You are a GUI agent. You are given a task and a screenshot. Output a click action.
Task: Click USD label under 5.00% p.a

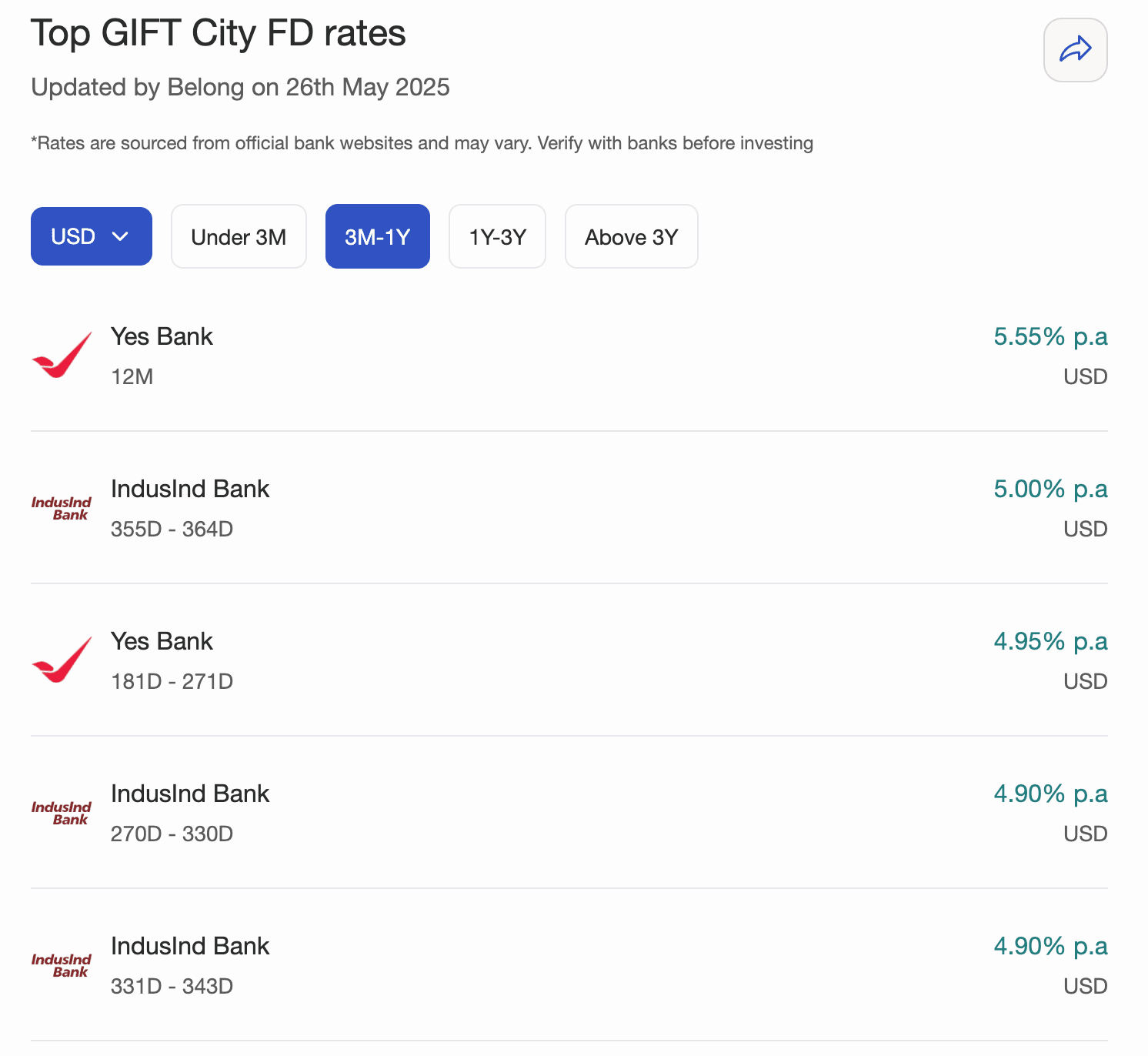click(1085, 529)
